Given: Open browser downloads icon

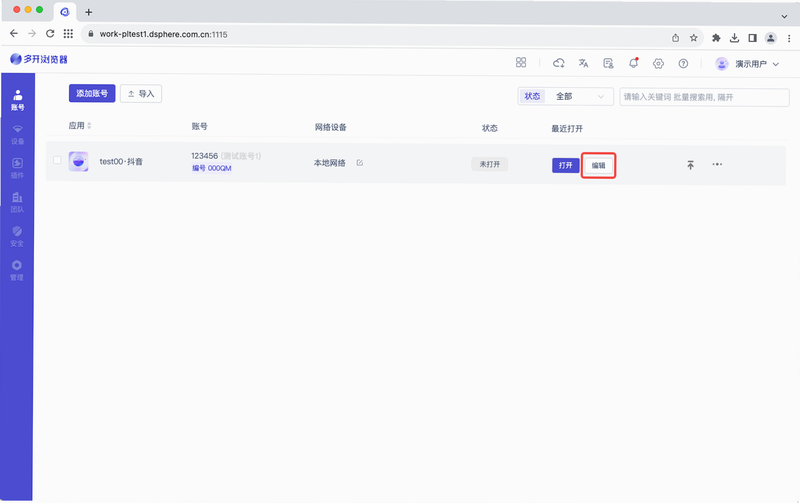Looking at the screenshot, I should click(734, 38).
